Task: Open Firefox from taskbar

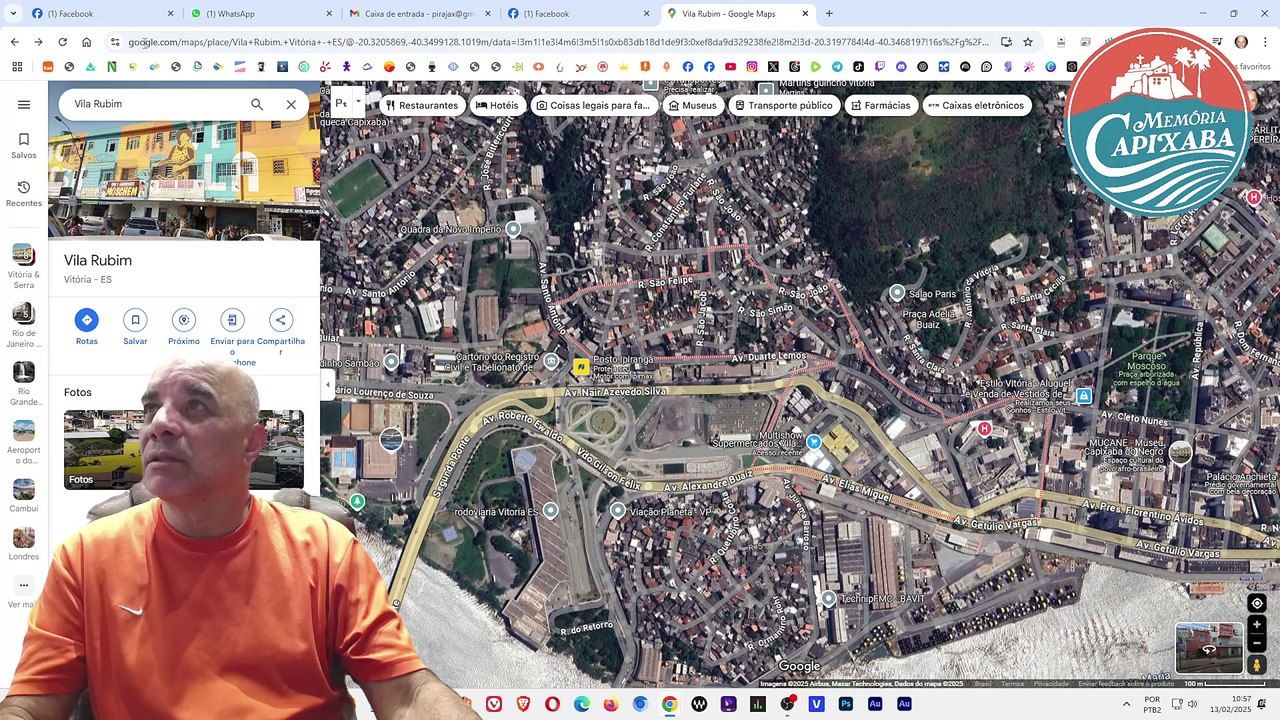Action: [x=611, y=704]
